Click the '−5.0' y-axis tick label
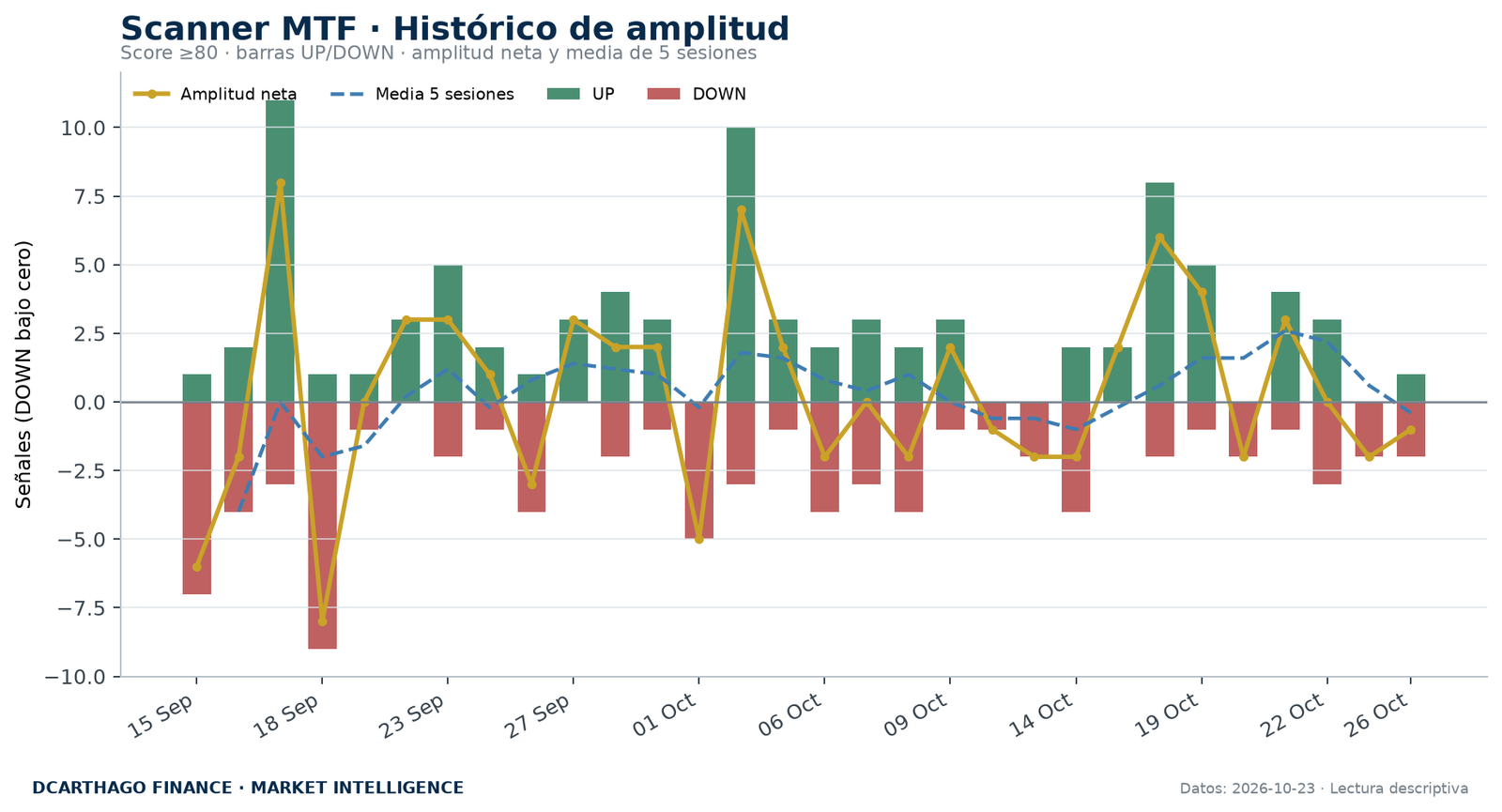Screen dimensions: 1502x812 click(x=83, y=539)
